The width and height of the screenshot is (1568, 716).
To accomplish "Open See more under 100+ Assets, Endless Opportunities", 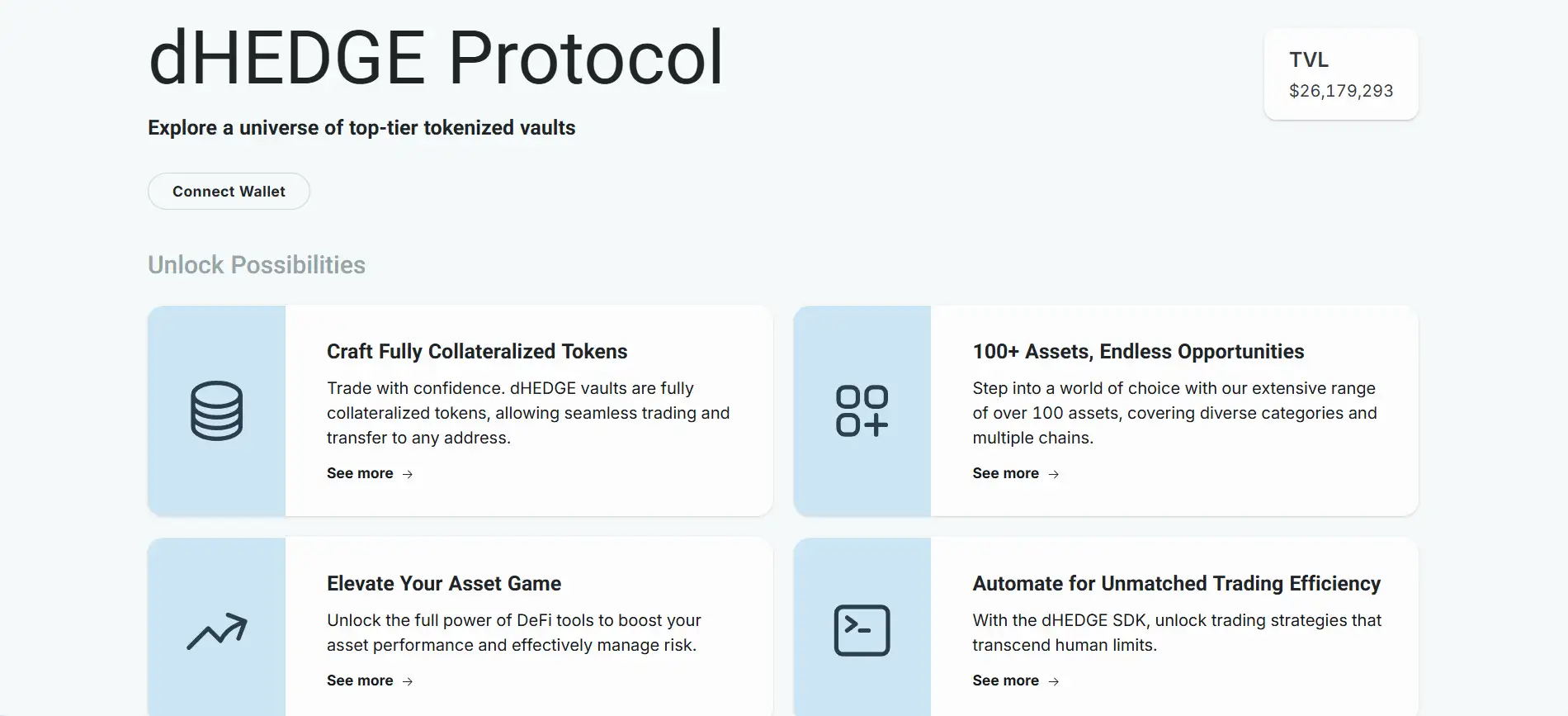I will [1005, 473].
